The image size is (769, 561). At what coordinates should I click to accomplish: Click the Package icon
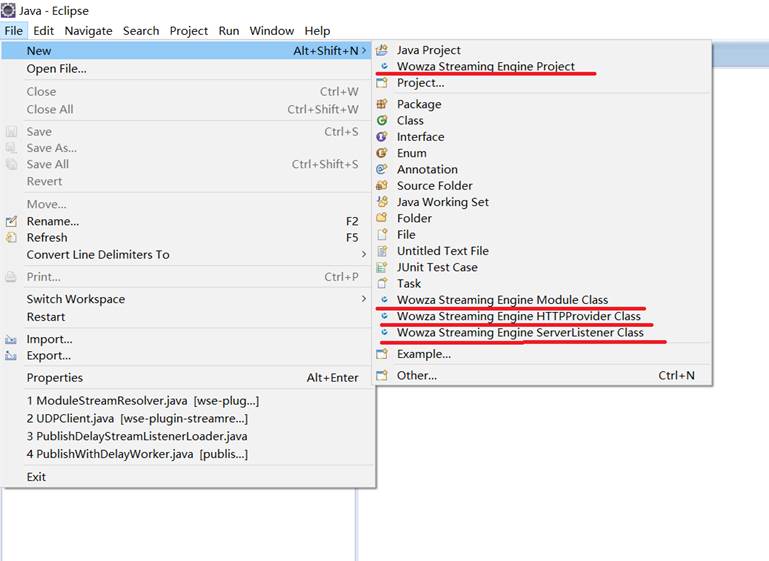click(x=382, y=104)
